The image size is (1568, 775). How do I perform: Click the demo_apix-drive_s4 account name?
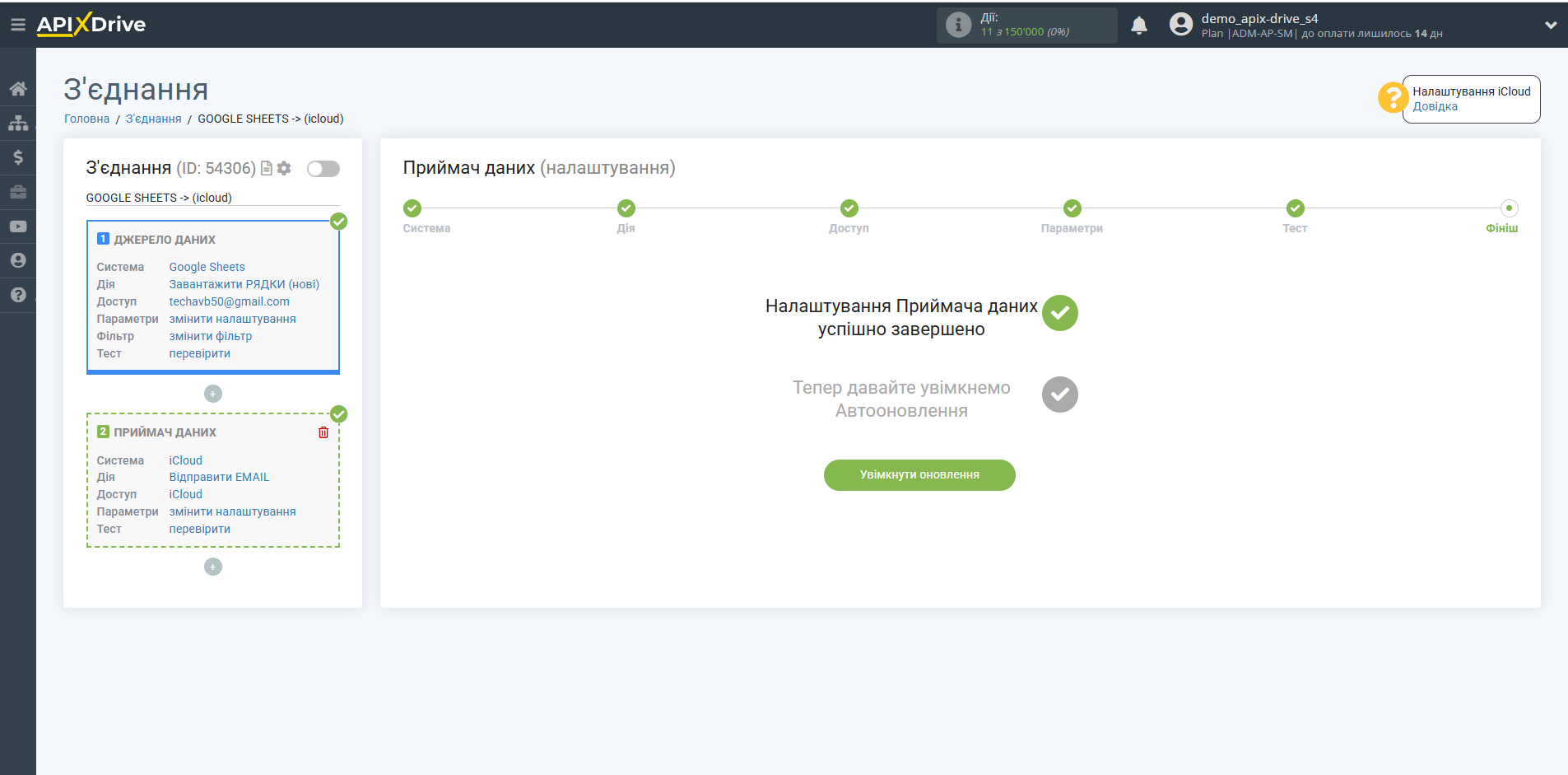(1259, 18)
